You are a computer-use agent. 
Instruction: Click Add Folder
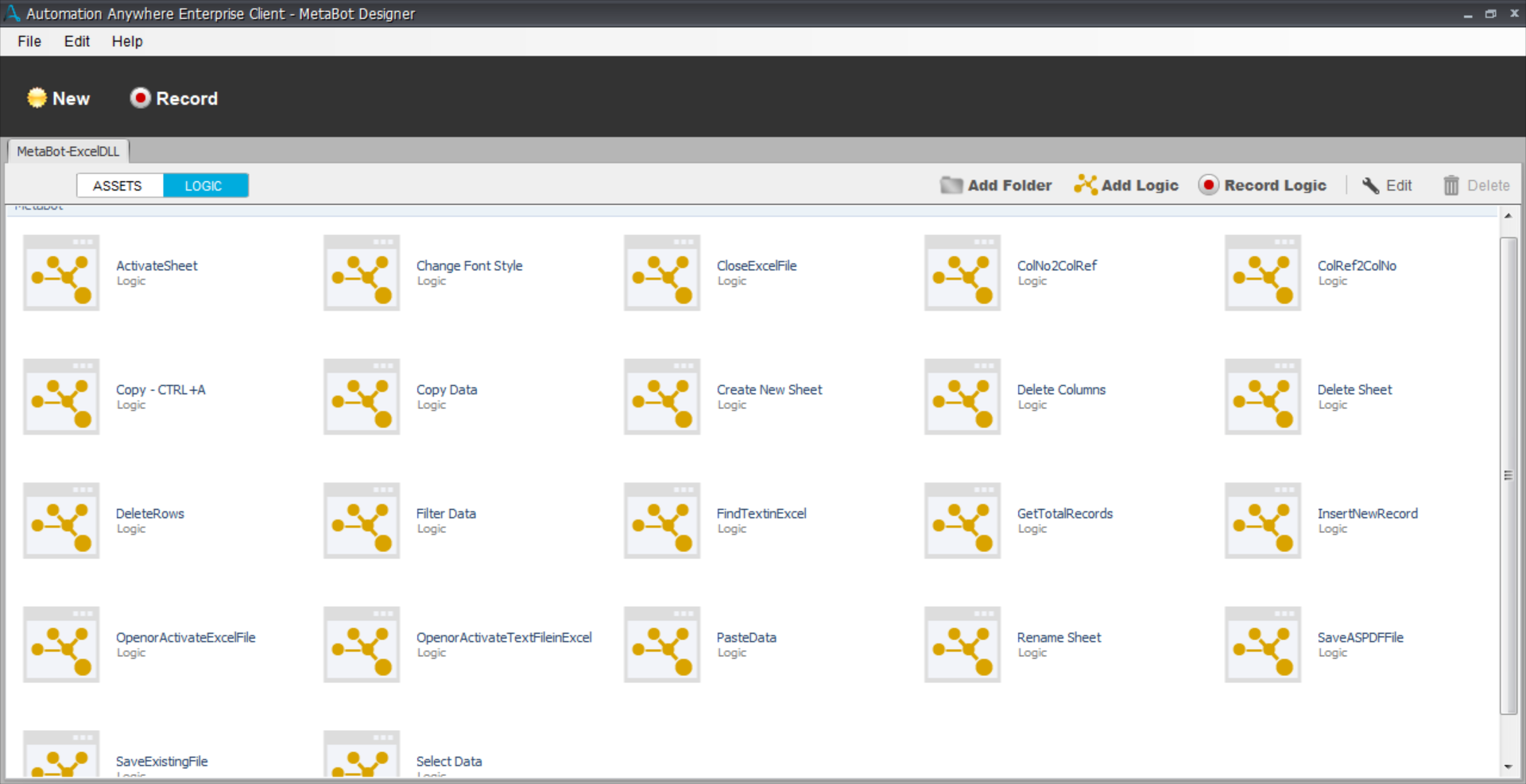(x=996, y=185)
